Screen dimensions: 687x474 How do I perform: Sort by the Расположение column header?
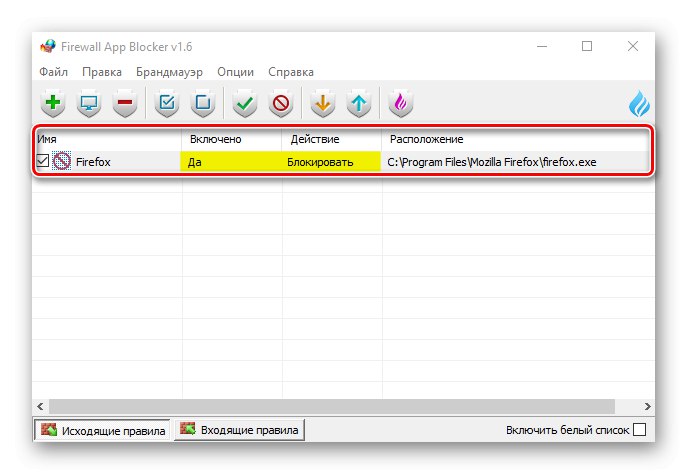516,139
